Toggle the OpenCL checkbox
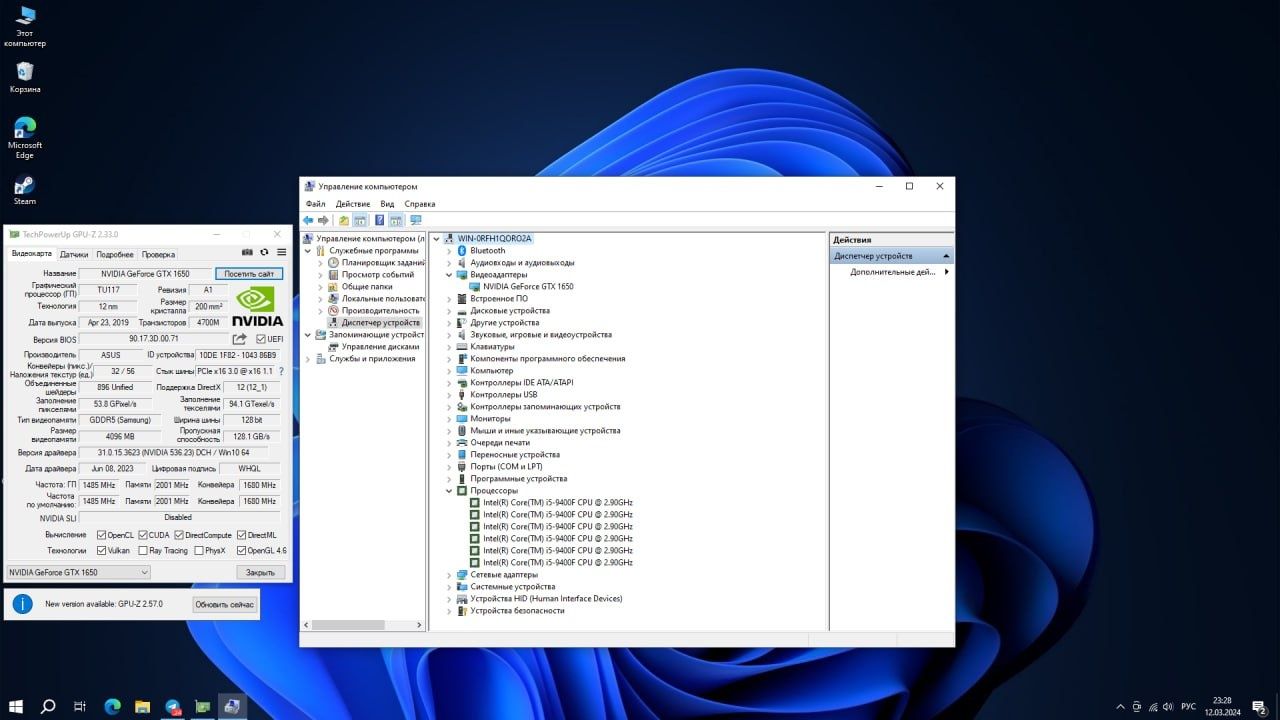Viewport: 1280px width, 720px height. (102, 535)
